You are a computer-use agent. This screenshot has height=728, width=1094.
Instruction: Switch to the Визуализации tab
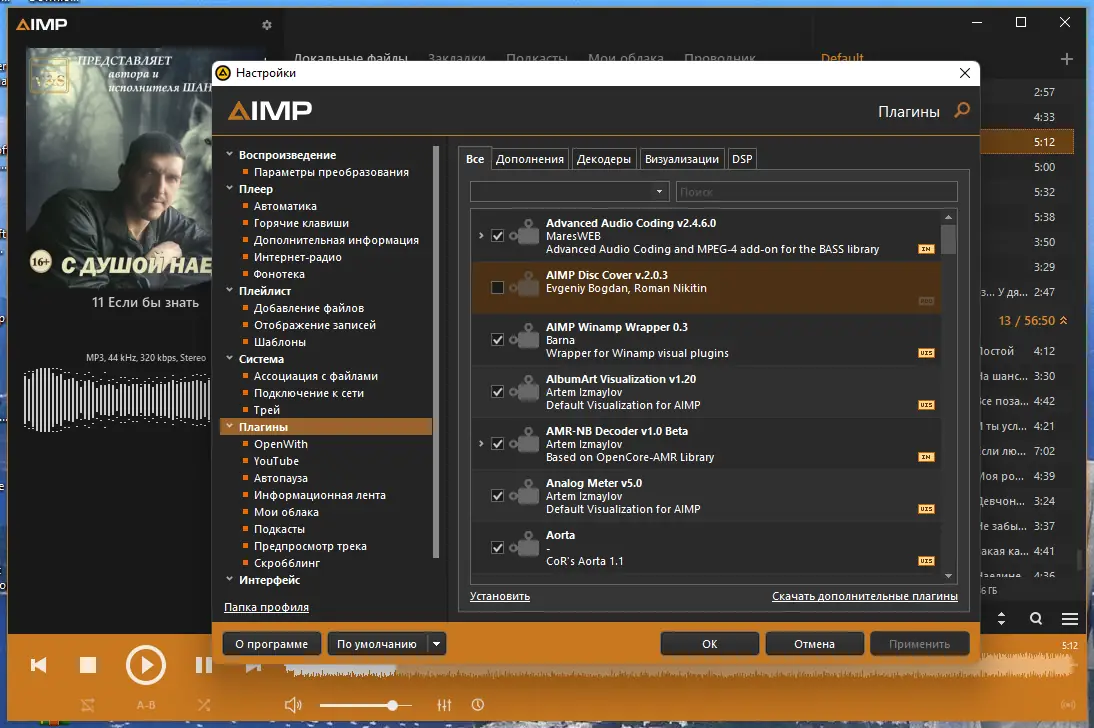point(682,159)
